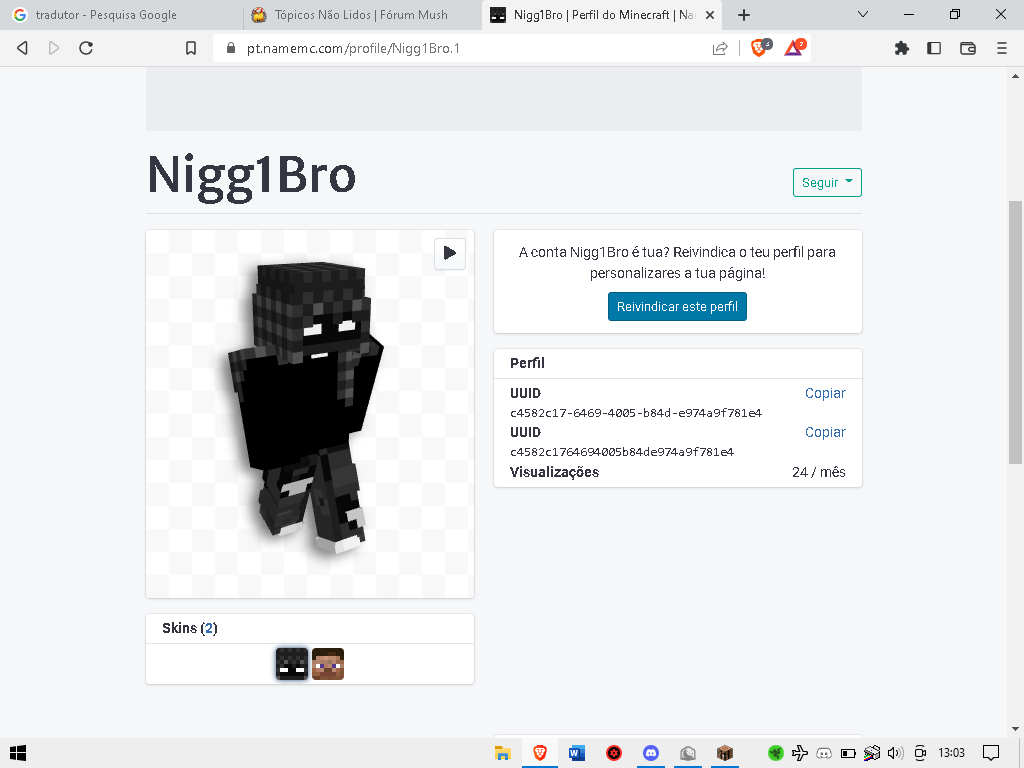Click the page vertical scrollbar thumb
The image size is (1024, 768).
(x=1015, y=332)
